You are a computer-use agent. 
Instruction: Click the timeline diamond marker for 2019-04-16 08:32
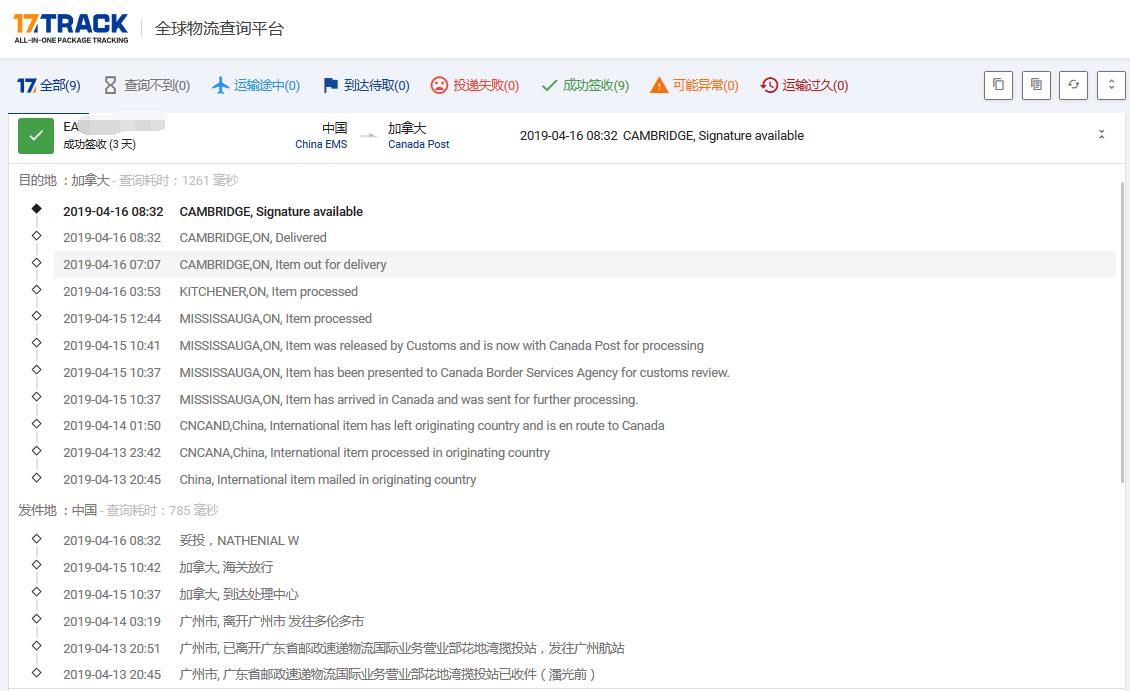click(x=38, y=208)
